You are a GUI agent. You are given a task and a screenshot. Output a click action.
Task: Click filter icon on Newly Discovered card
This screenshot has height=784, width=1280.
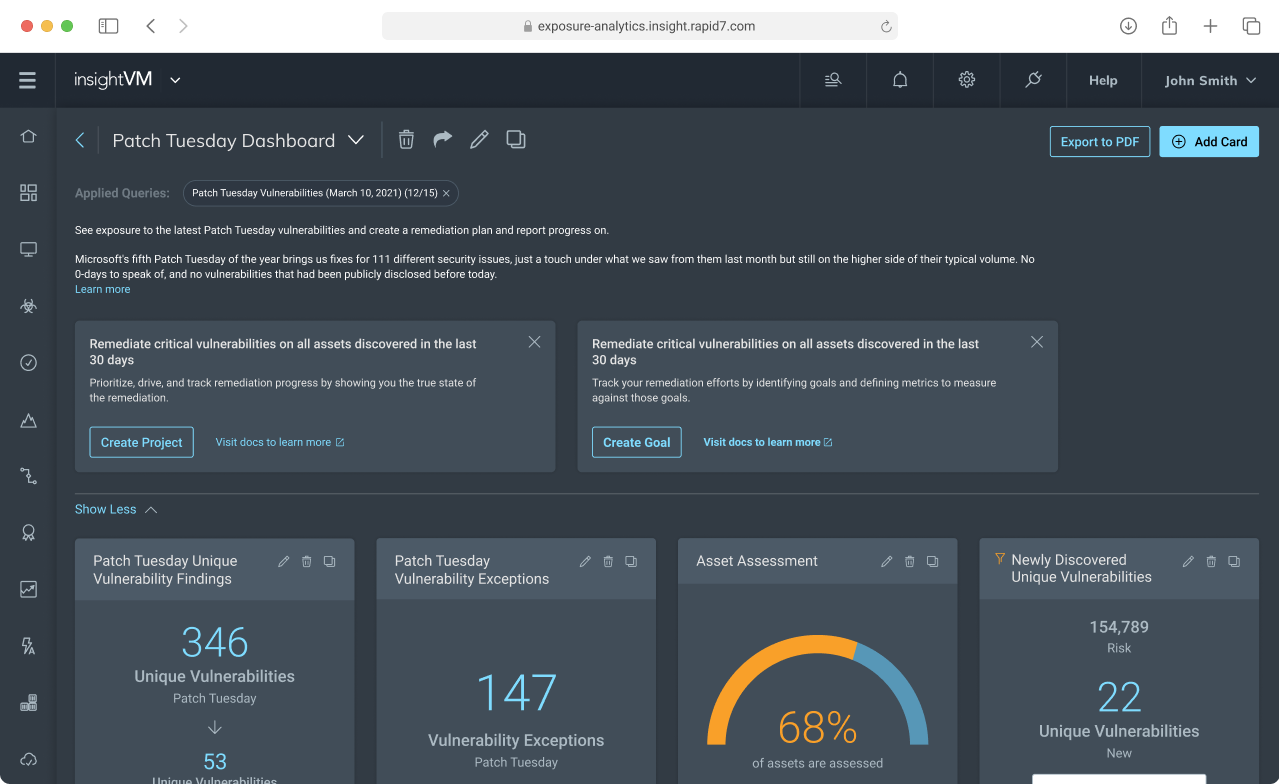coord(1000,559)
